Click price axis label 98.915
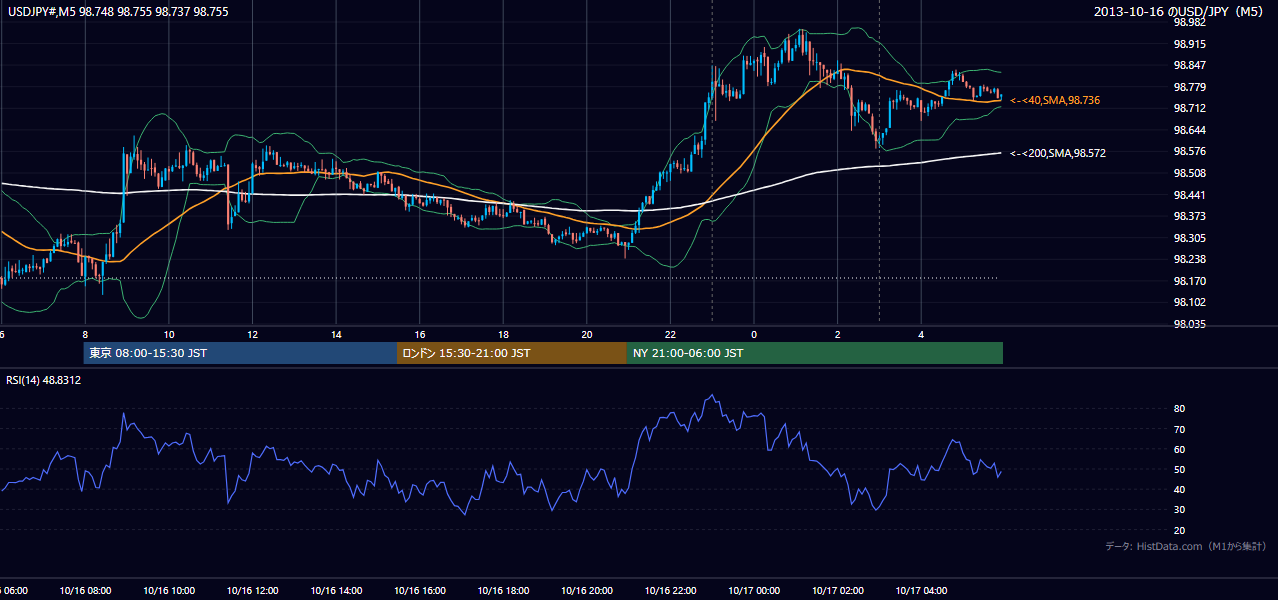1278x600 pixels. pos(1189,44)
